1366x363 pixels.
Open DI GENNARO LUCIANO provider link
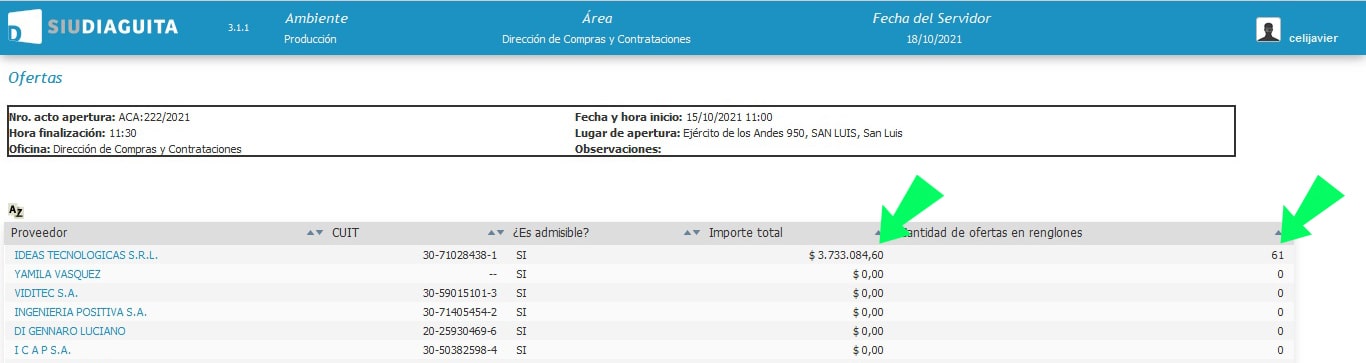pos(70,331)
